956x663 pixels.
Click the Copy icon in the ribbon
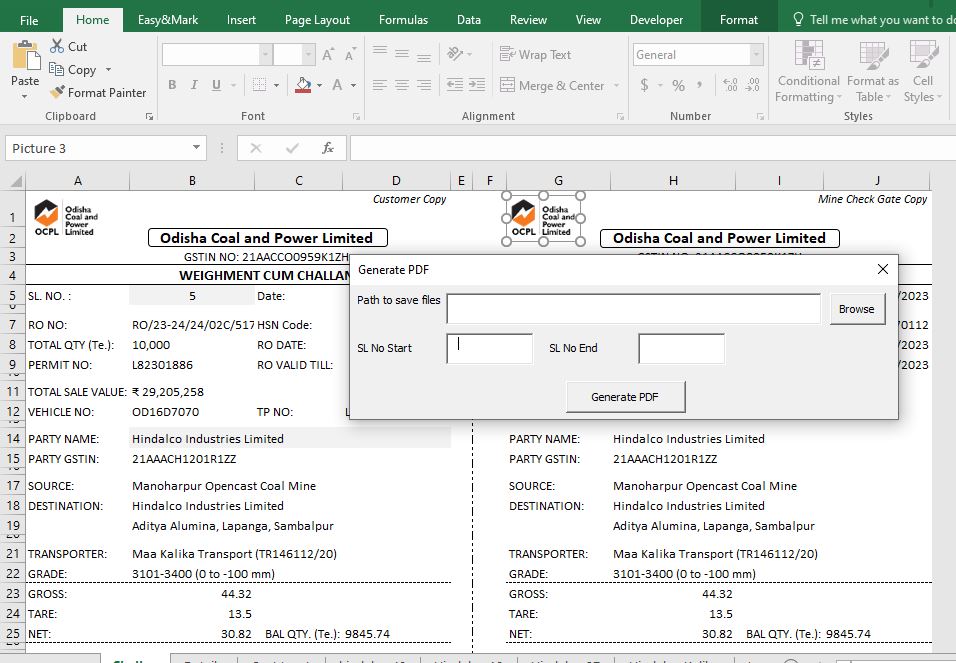(x=58, y=69)
